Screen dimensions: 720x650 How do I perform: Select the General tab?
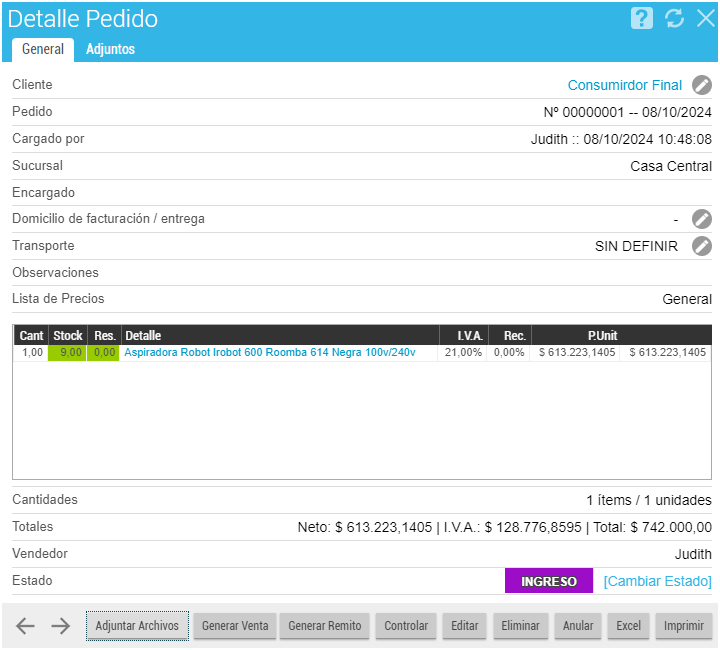pyautogui.click(x=43, y=49)
